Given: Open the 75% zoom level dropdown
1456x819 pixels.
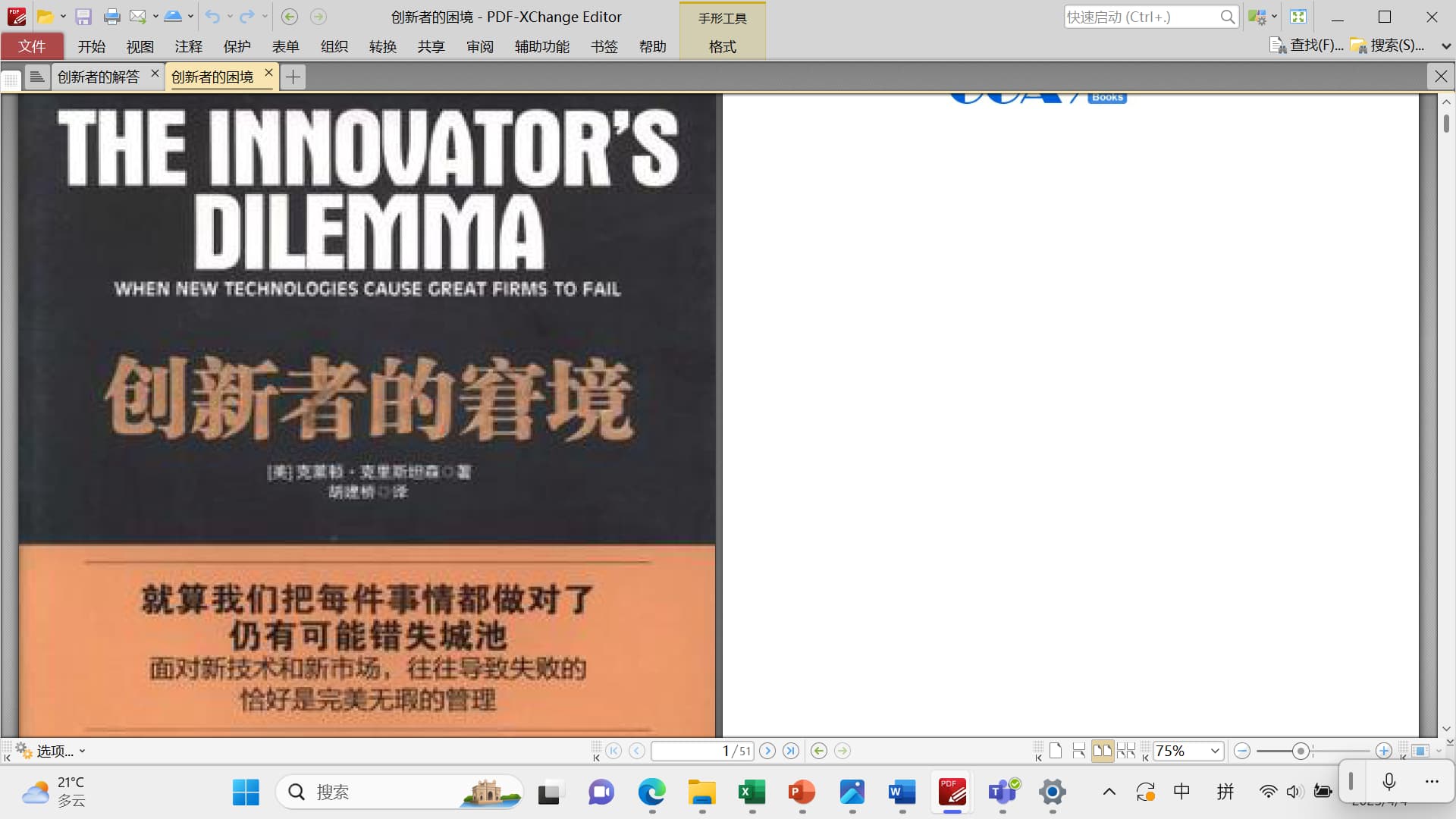Looking at the screenshot, I should pos(1215,751).
